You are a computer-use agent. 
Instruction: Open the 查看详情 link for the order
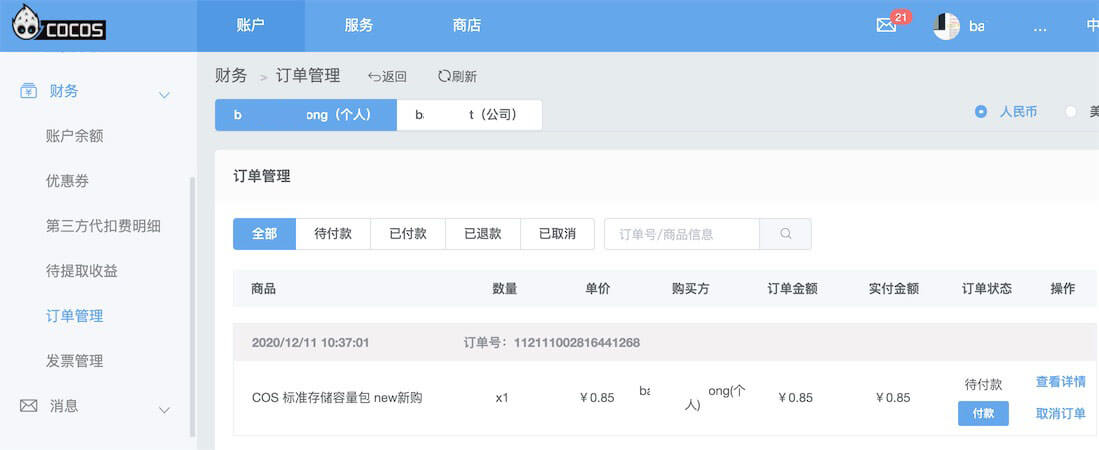(1060, 382)
